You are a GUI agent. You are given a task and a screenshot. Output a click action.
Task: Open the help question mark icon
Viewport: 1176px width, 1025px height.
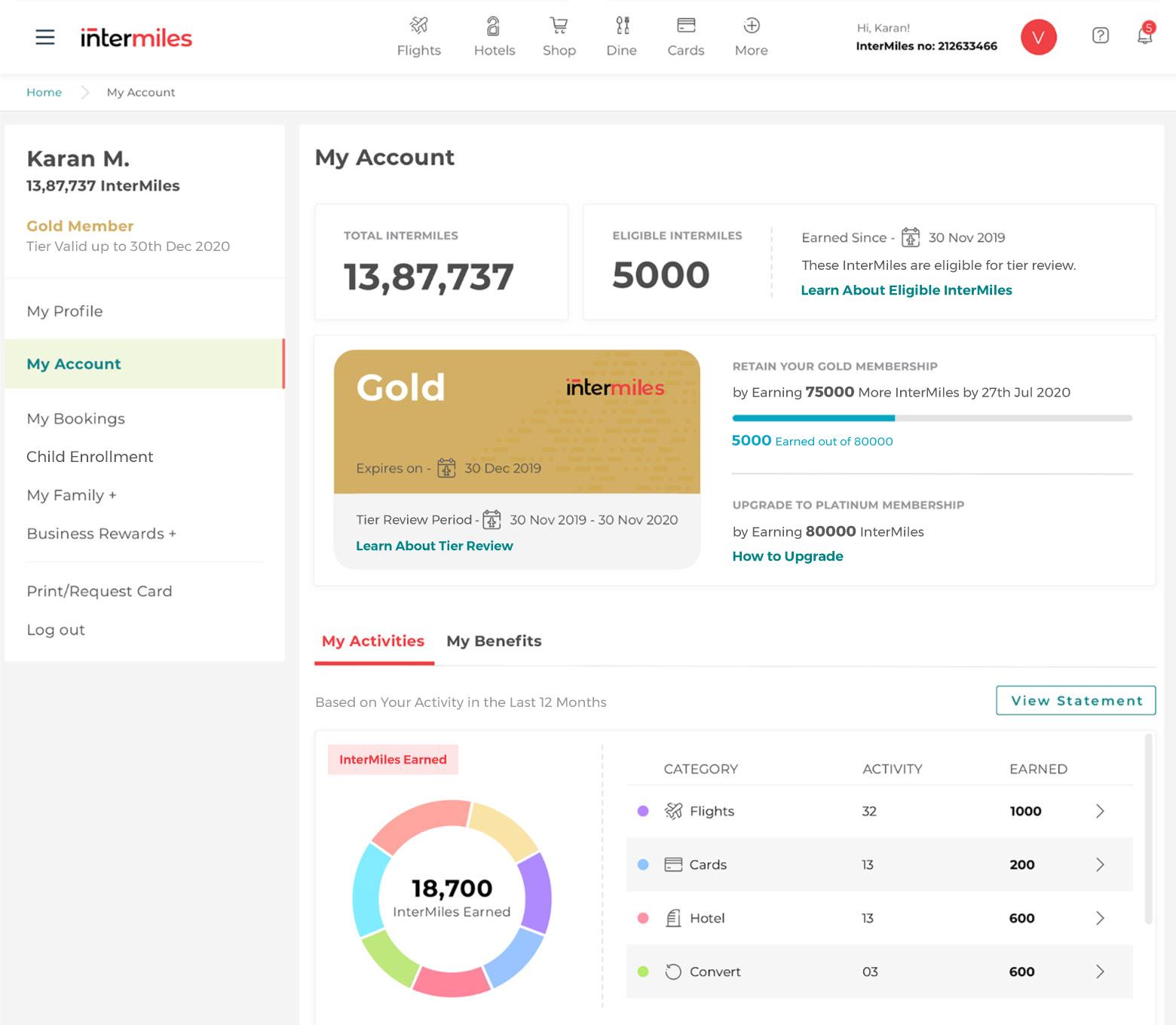[1100, 35]
